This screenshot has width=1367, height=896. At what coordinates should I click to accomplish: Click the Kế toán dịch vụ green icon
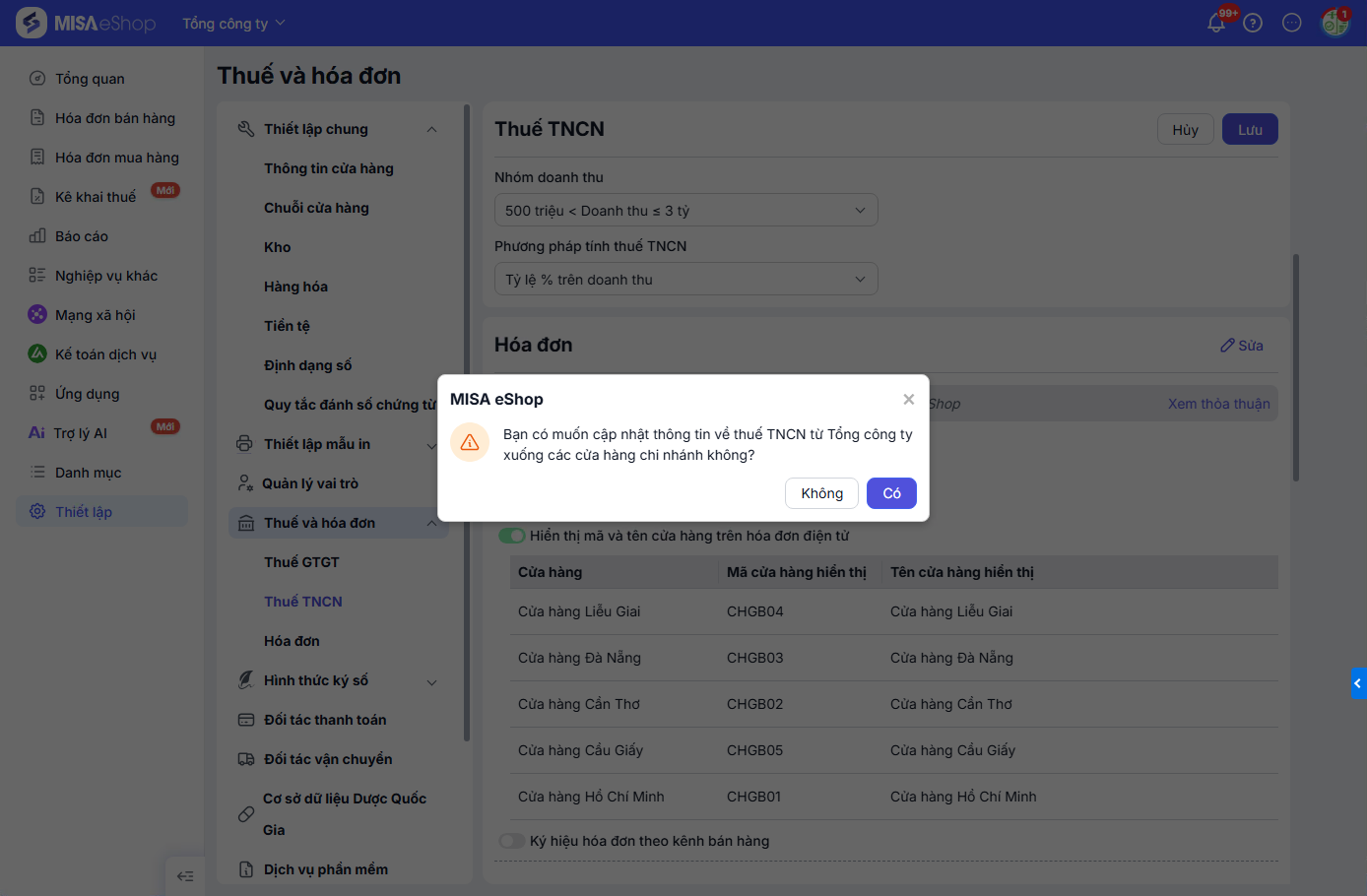37,353
